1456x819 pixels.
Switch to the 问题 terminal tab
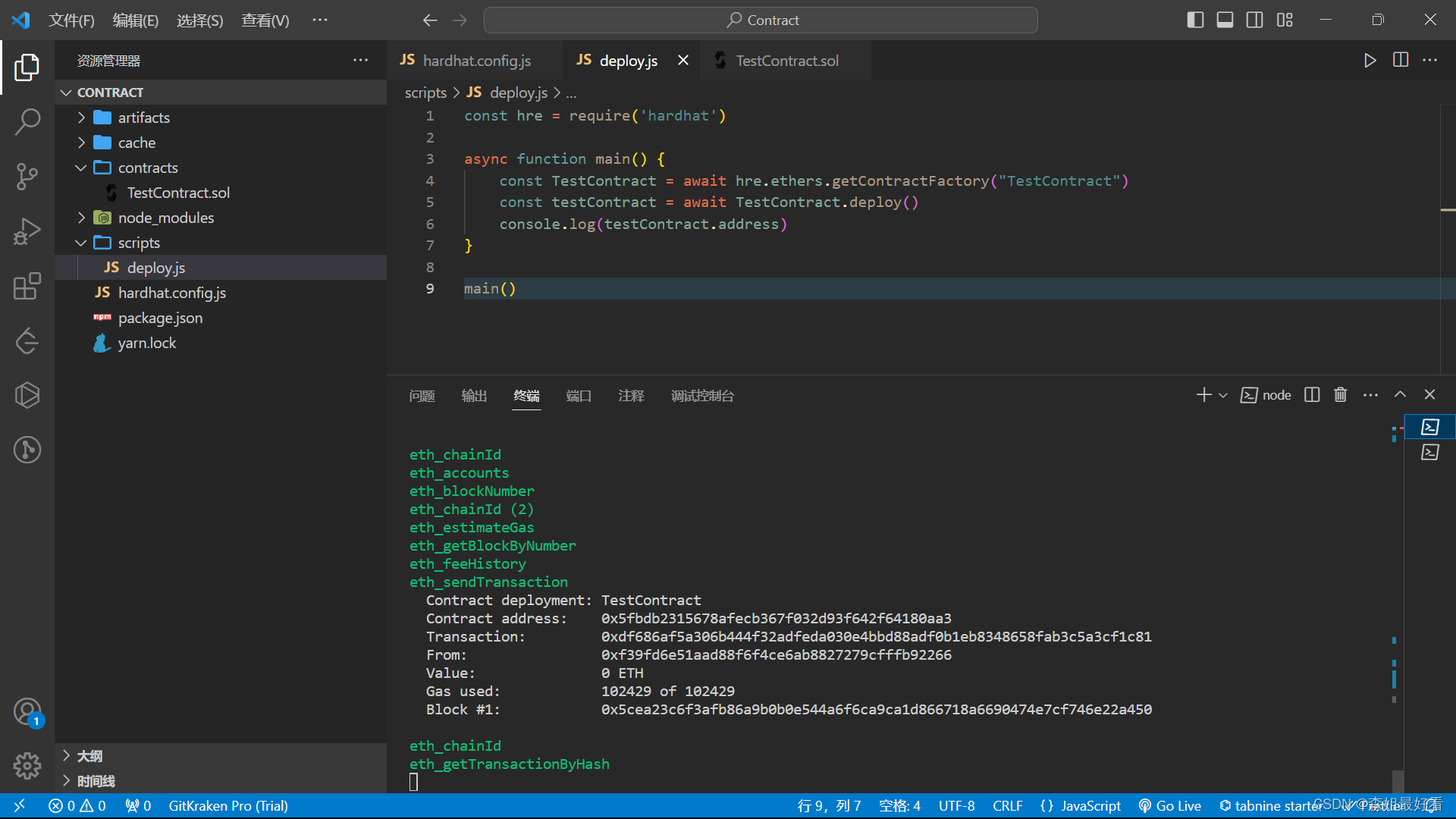click(421, 395)
